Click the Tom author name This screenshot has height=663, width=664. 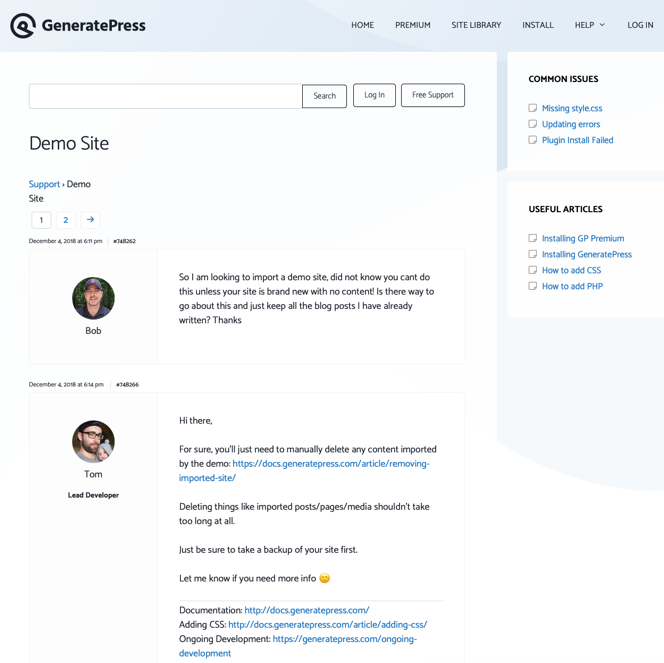click(x=93, y=474)
